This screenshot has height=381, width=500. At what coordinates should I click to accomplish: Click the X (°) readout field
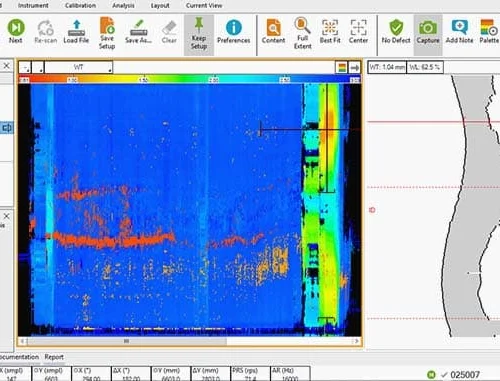[x=91, y=374]
